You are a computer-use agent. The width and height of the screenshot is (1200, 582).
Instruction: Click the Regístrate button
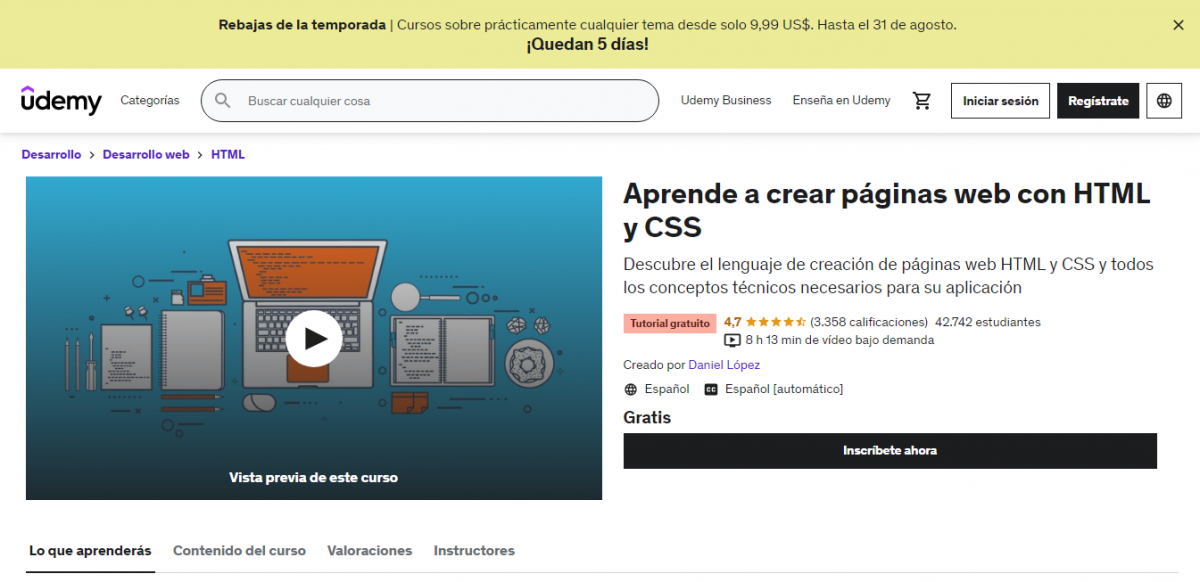1098,101
